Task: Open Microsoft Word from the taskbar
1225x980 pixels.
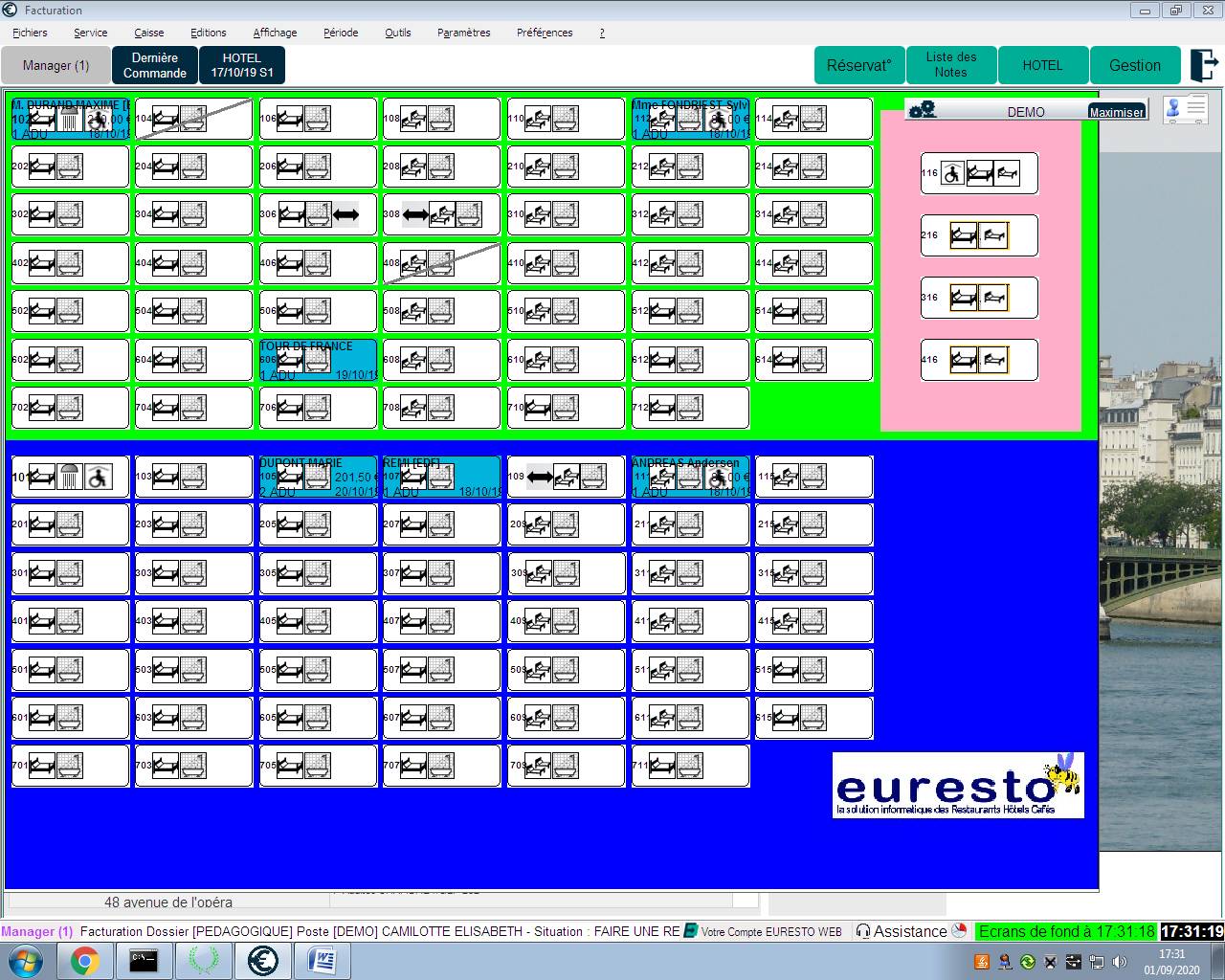Action: [322, 961]
